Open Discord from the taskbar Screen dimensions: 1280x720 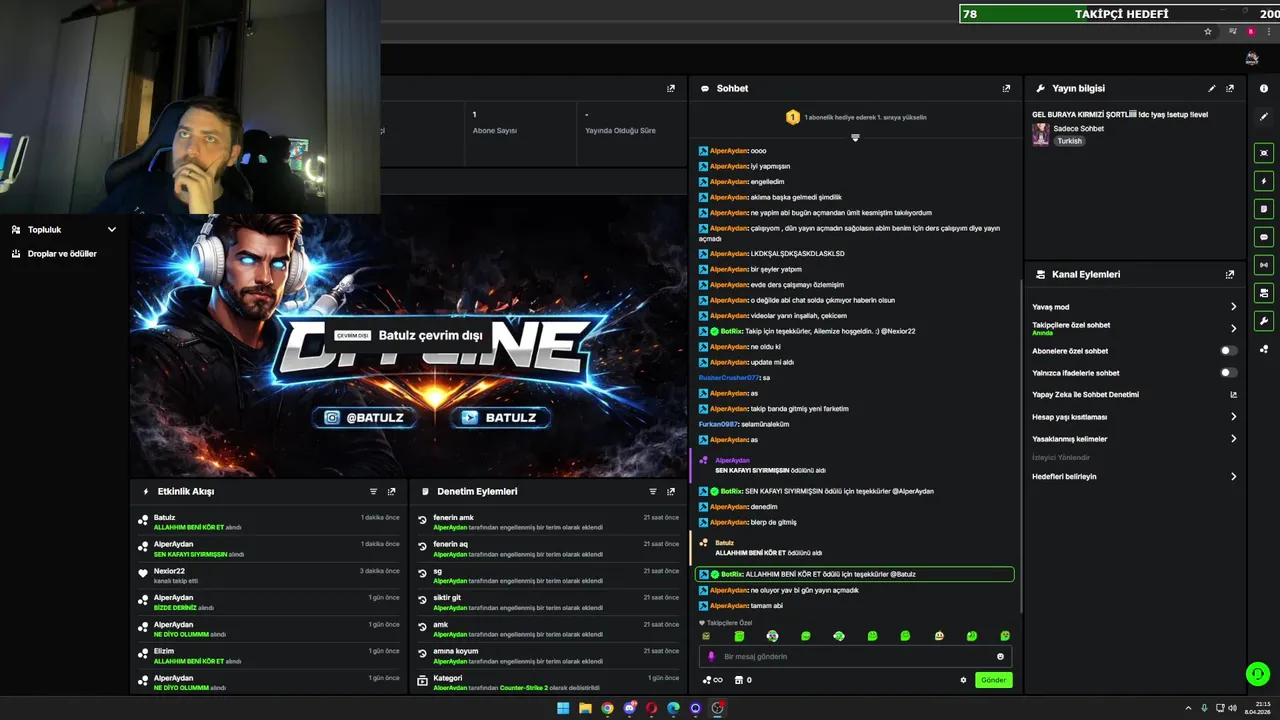coord(629,708)
